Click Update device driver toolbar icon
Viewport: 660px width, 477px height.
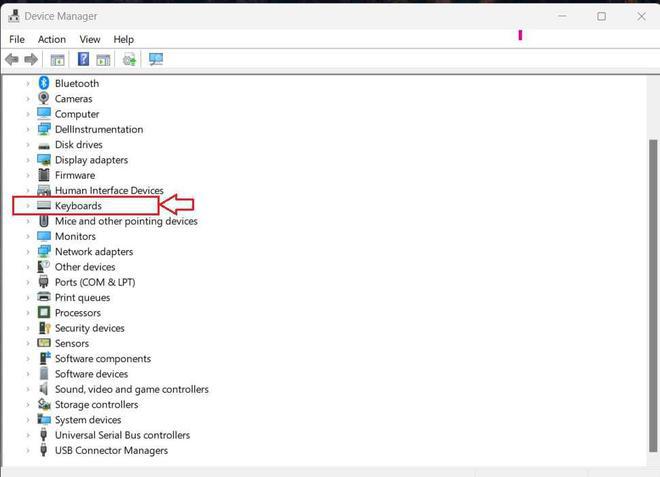click(129, 60)
